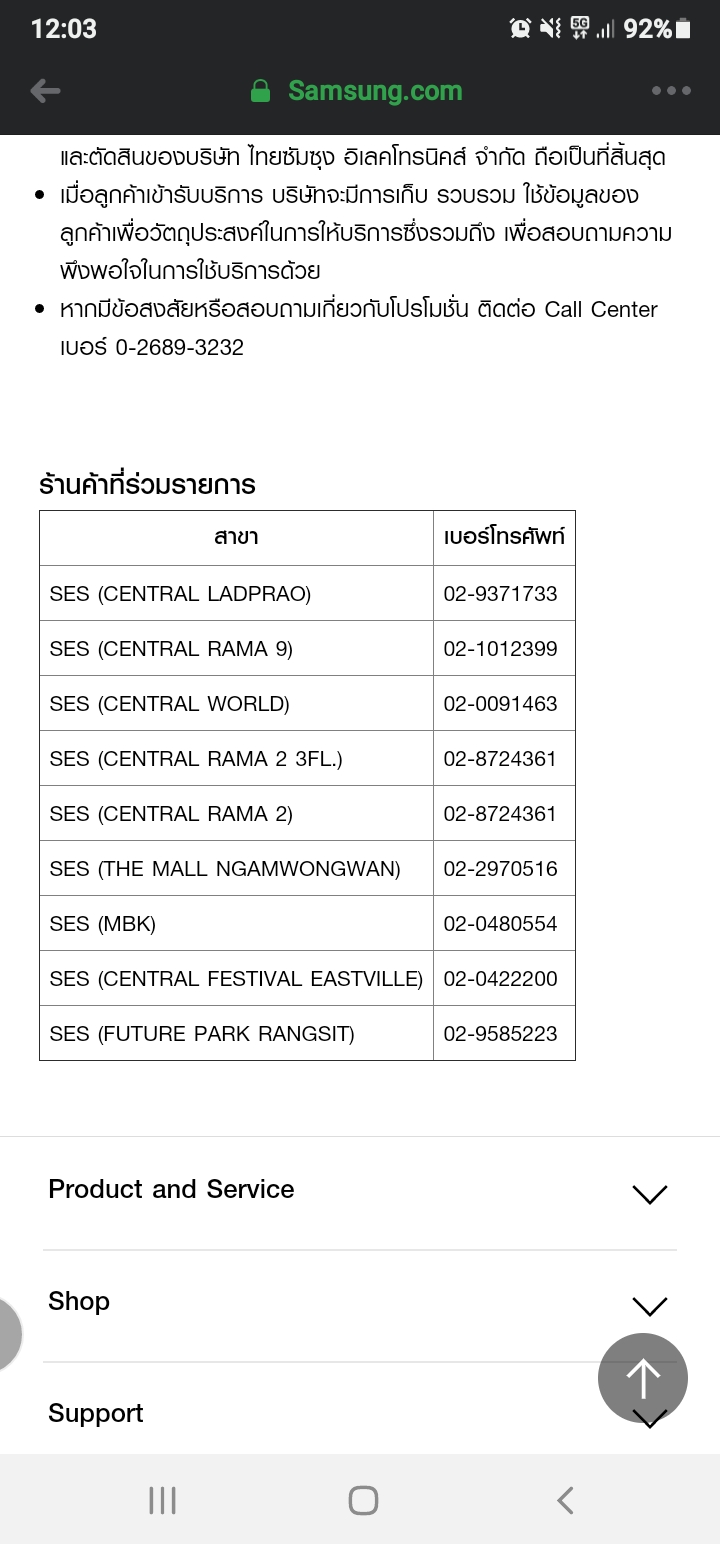This screenshot has width=720, height=1544.
Task: Tap the Samsung.com address bar
Action: pyautogui.click(x=374, y=91)
